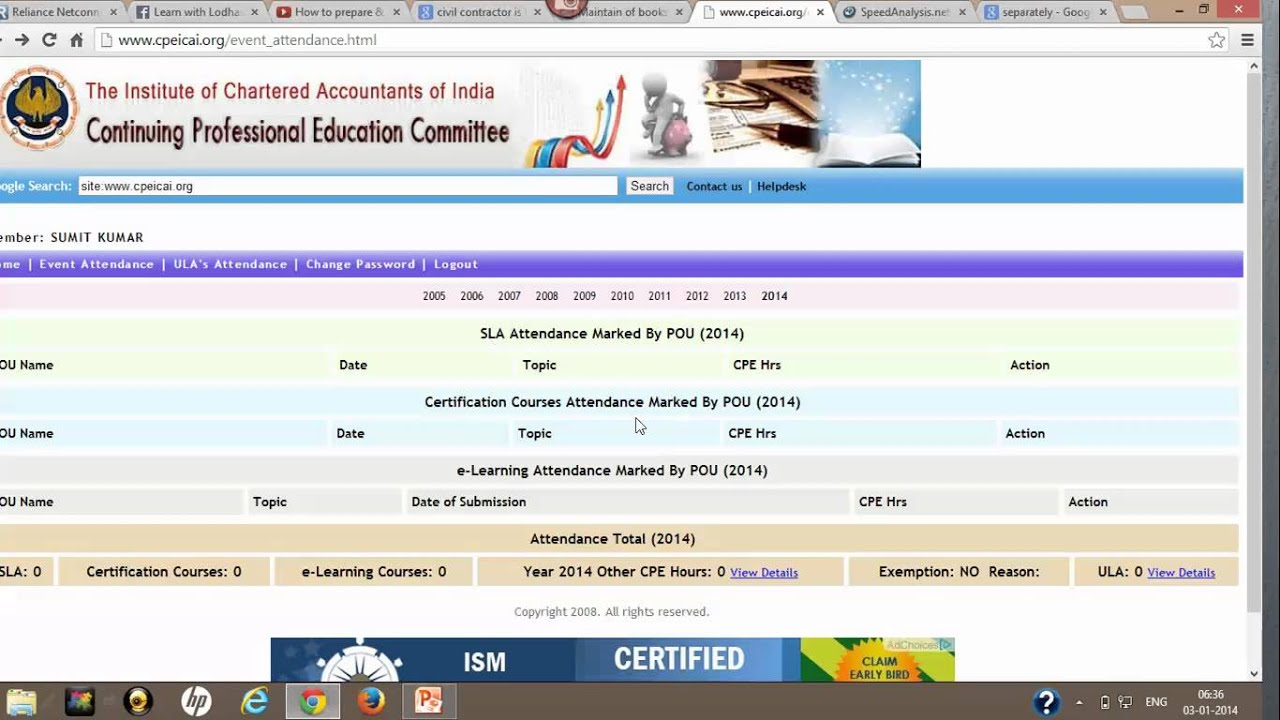The height and width of the screenshot is (720, 1280).
Task: Select year 2011
Action: click(x=659, y=296)
